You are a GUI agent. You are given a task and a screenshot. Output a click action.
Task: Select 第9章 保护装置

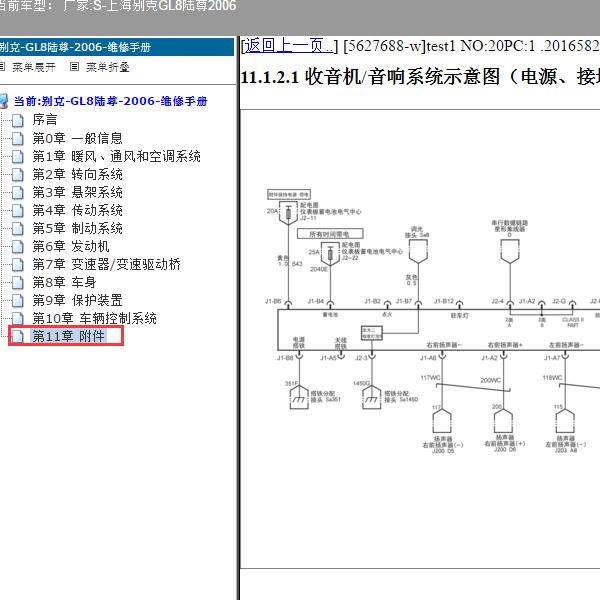(x=77, y=300)
